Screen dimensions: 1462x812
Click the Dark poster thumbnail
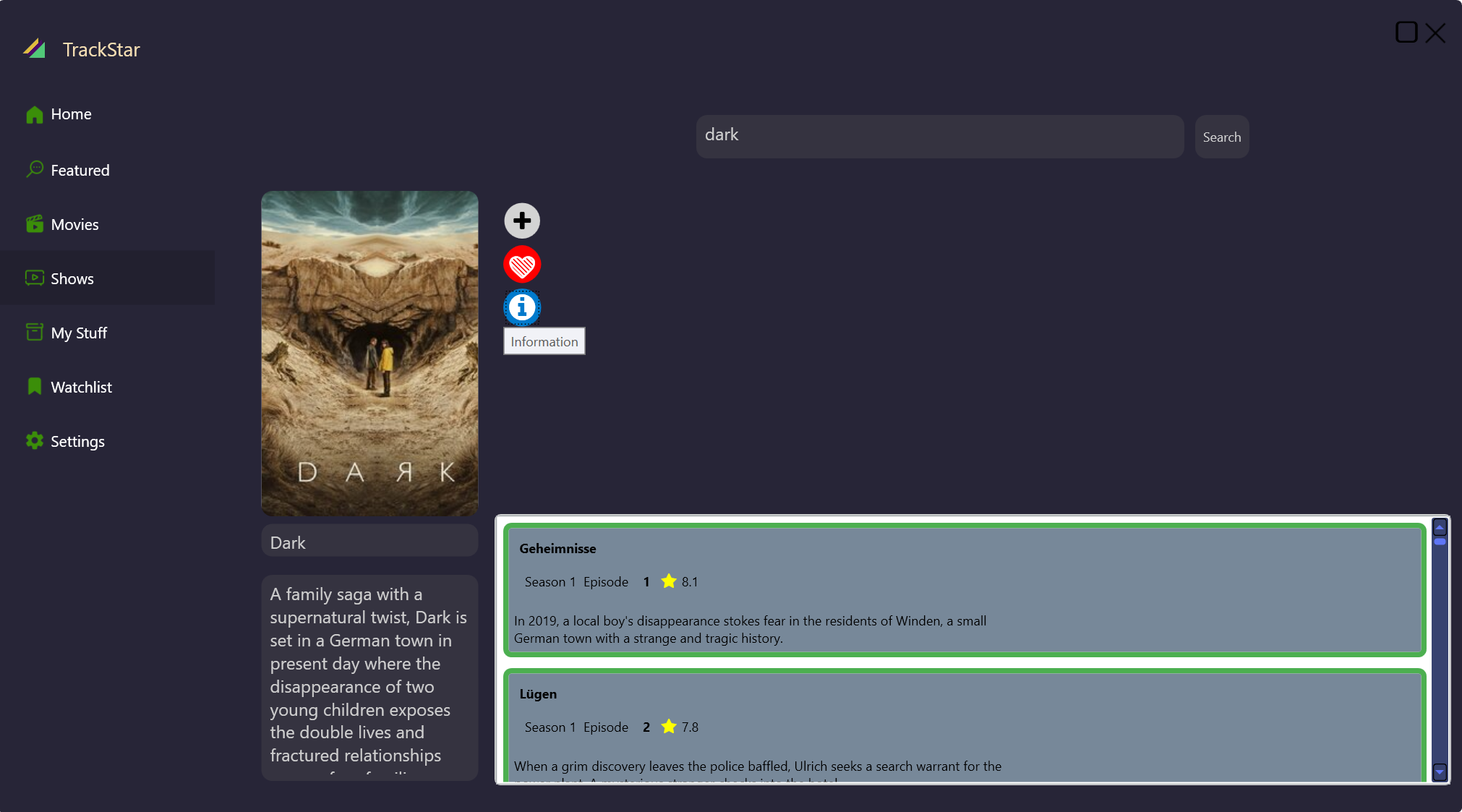pyautogui.click(x=369, y=353)
